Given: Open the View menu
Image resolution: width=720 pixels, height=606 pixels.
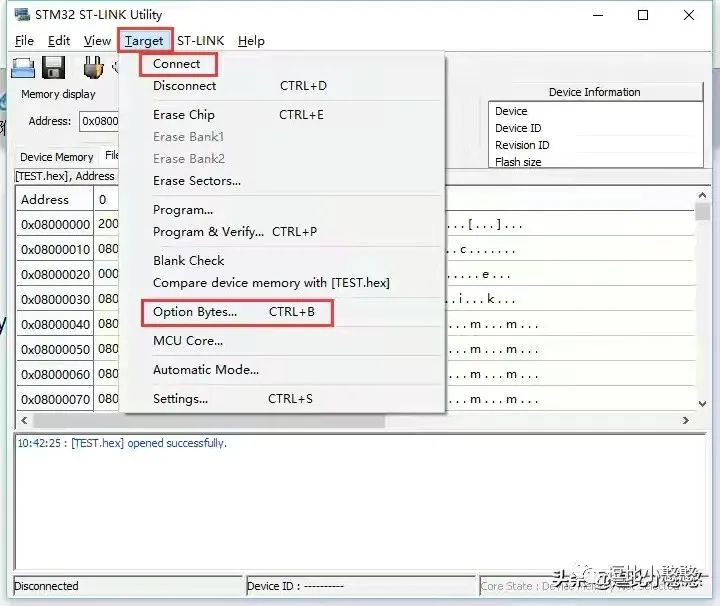Looking at the screenshot, I should (x=97, y=41).
